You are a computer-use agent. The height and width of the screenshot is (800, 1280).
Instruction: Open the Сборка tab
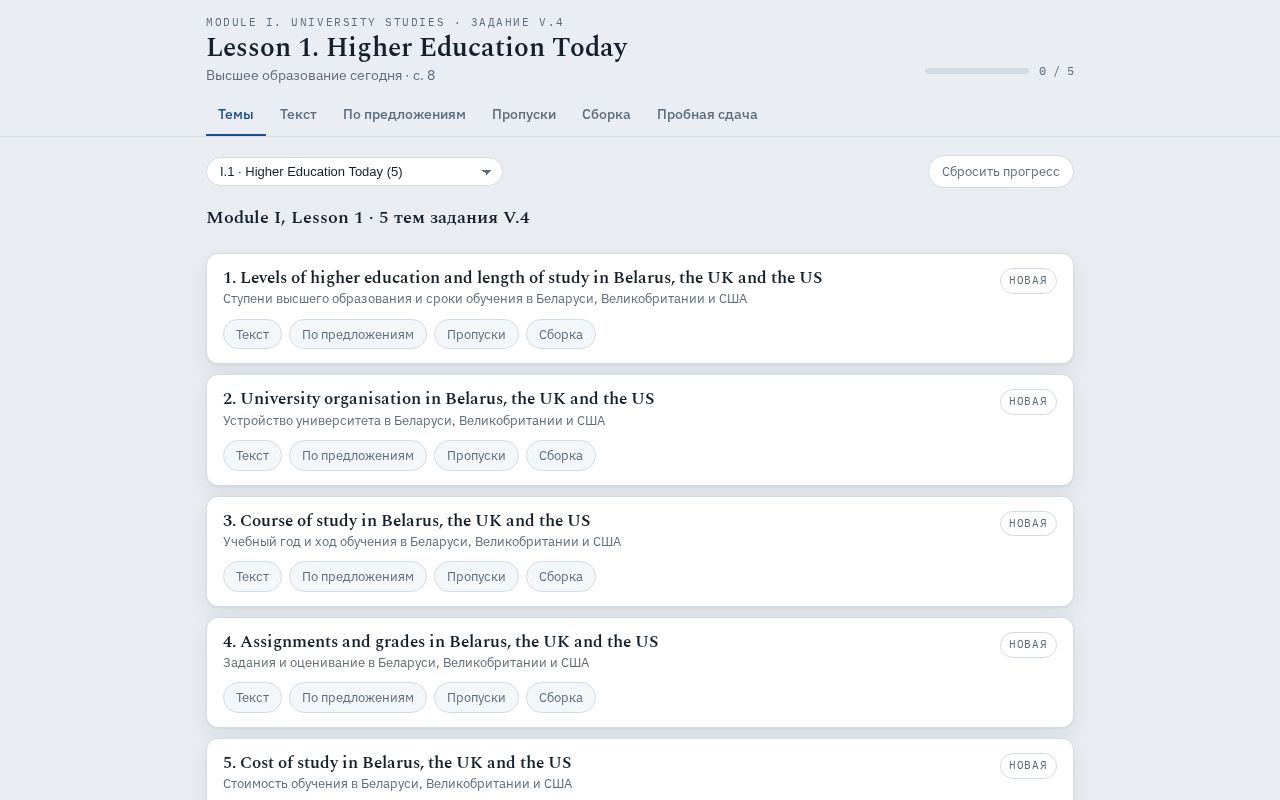[x=606, y=115]
